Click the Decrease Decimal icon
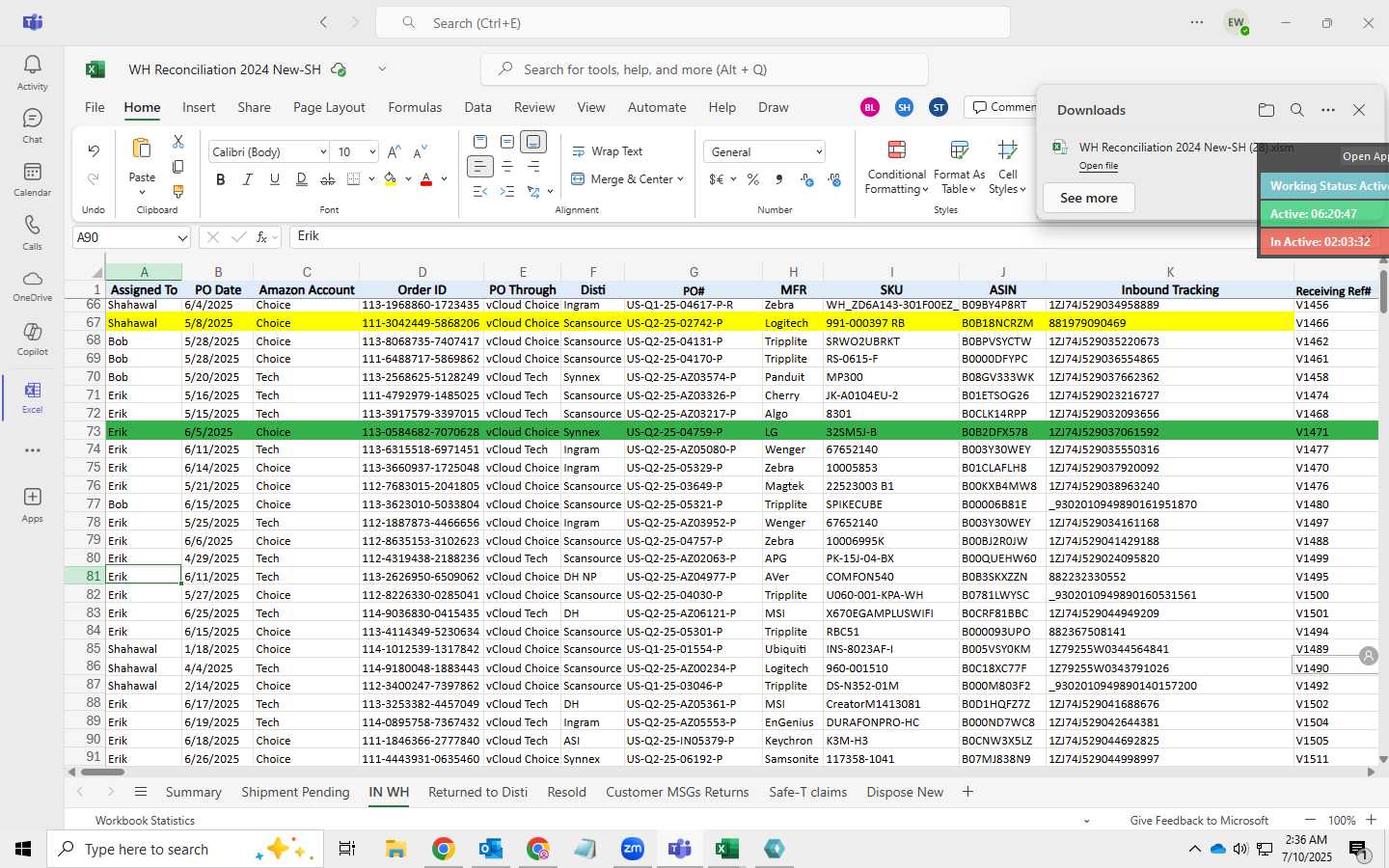This screenshot has width=1389, height=868. (834, 179)
